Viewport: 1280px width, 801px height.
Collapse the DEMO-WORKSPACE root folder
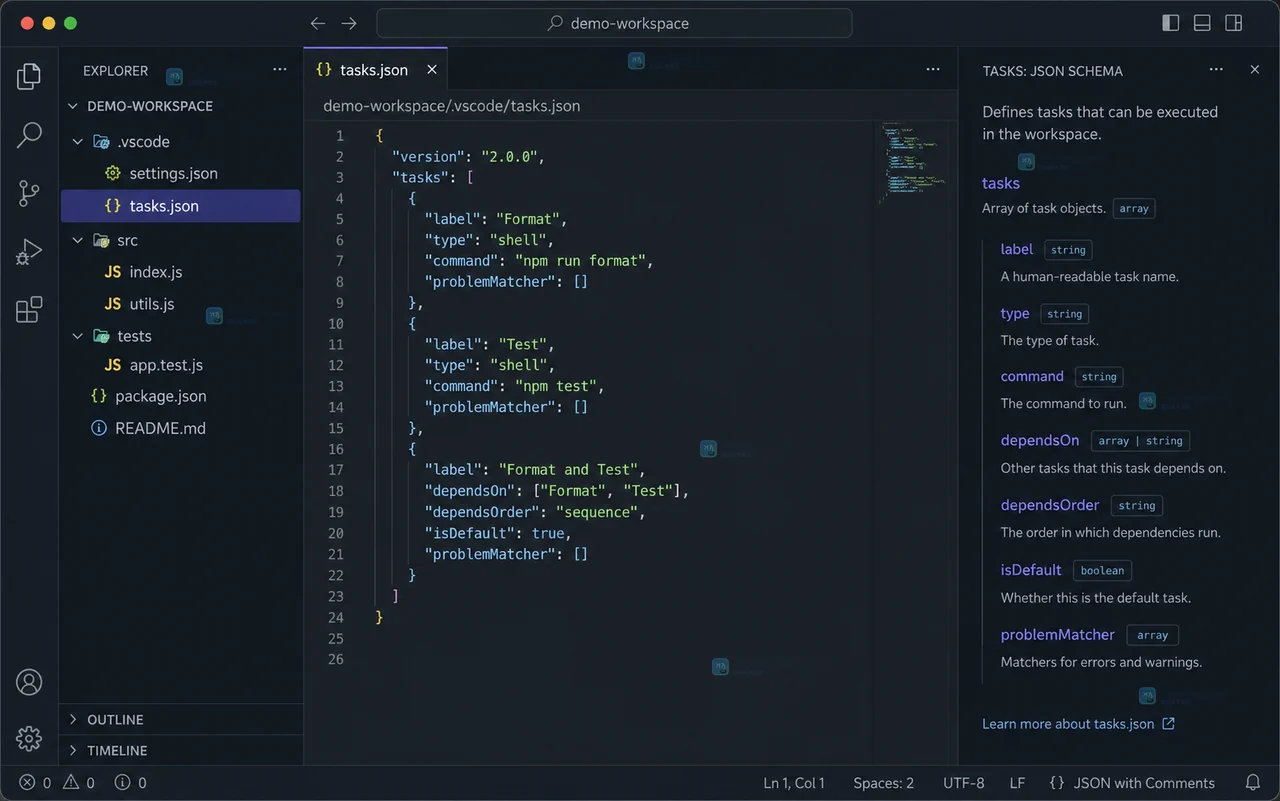73,106
